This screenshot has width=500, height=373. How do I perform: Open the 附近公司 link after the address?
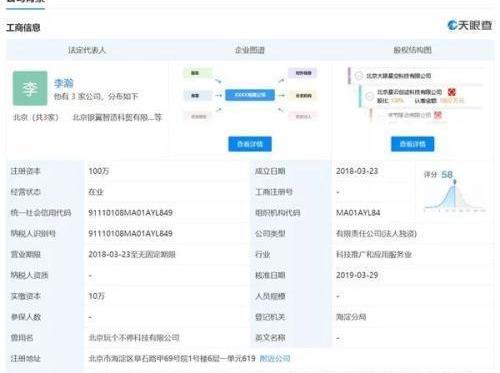(x=275, y=358)
